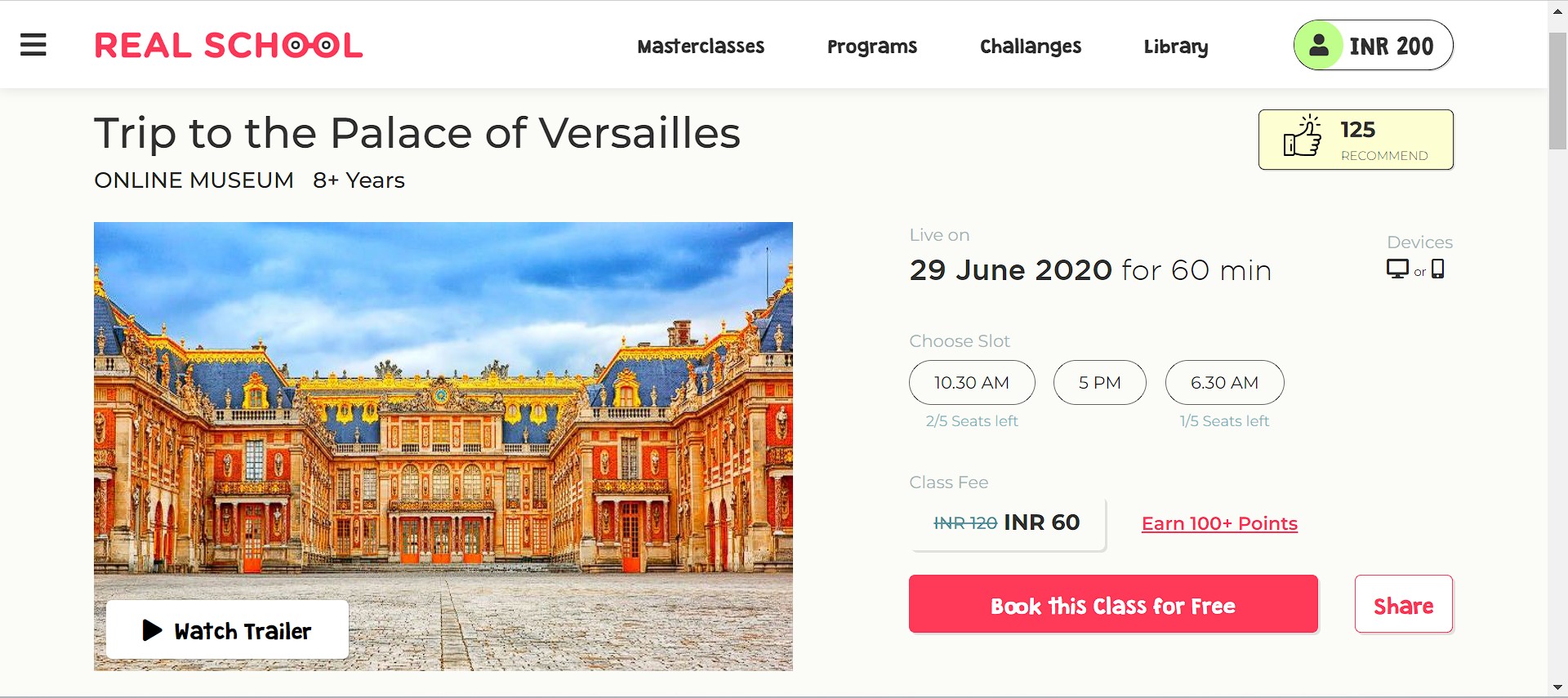Click Book this Class for Free
Screen dimensions: 1568x698
coord(1113,604)
